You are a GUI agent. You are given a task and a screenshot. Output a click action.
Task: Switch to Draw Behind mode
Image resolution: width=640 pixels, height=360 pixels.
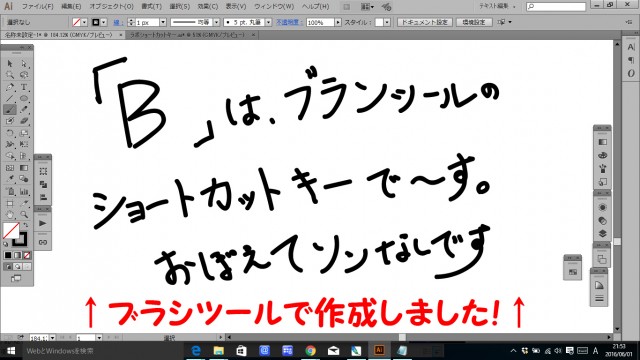[17, 267]
